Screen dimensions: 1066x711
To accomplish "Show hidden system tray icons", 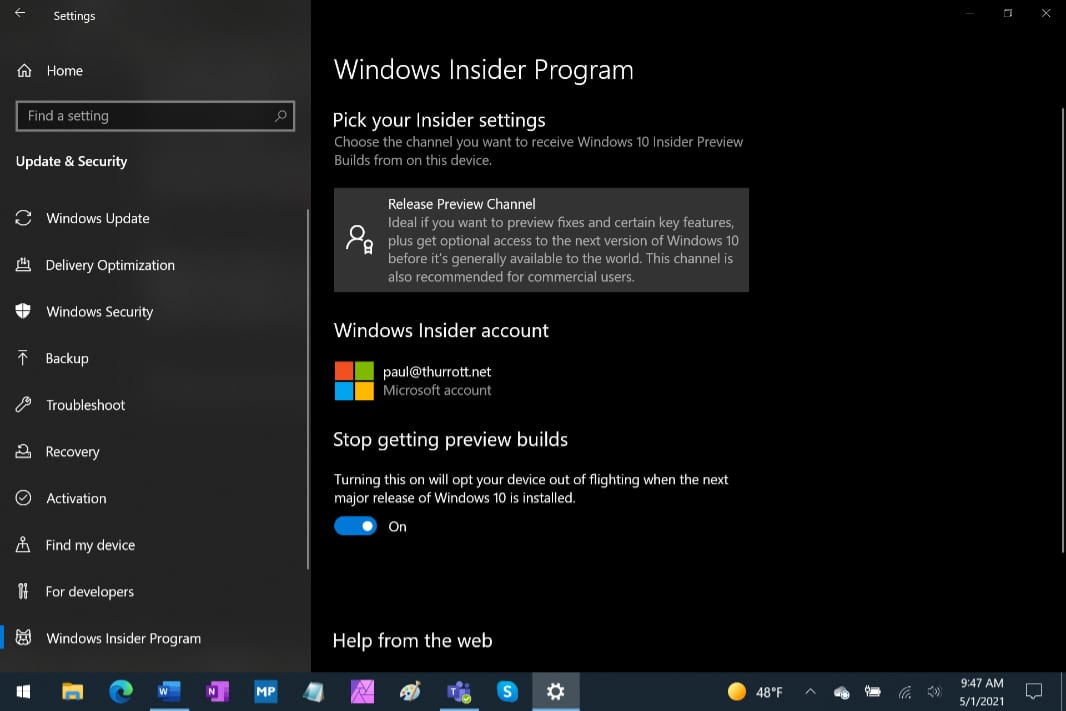I will click(x=810, y=691).
